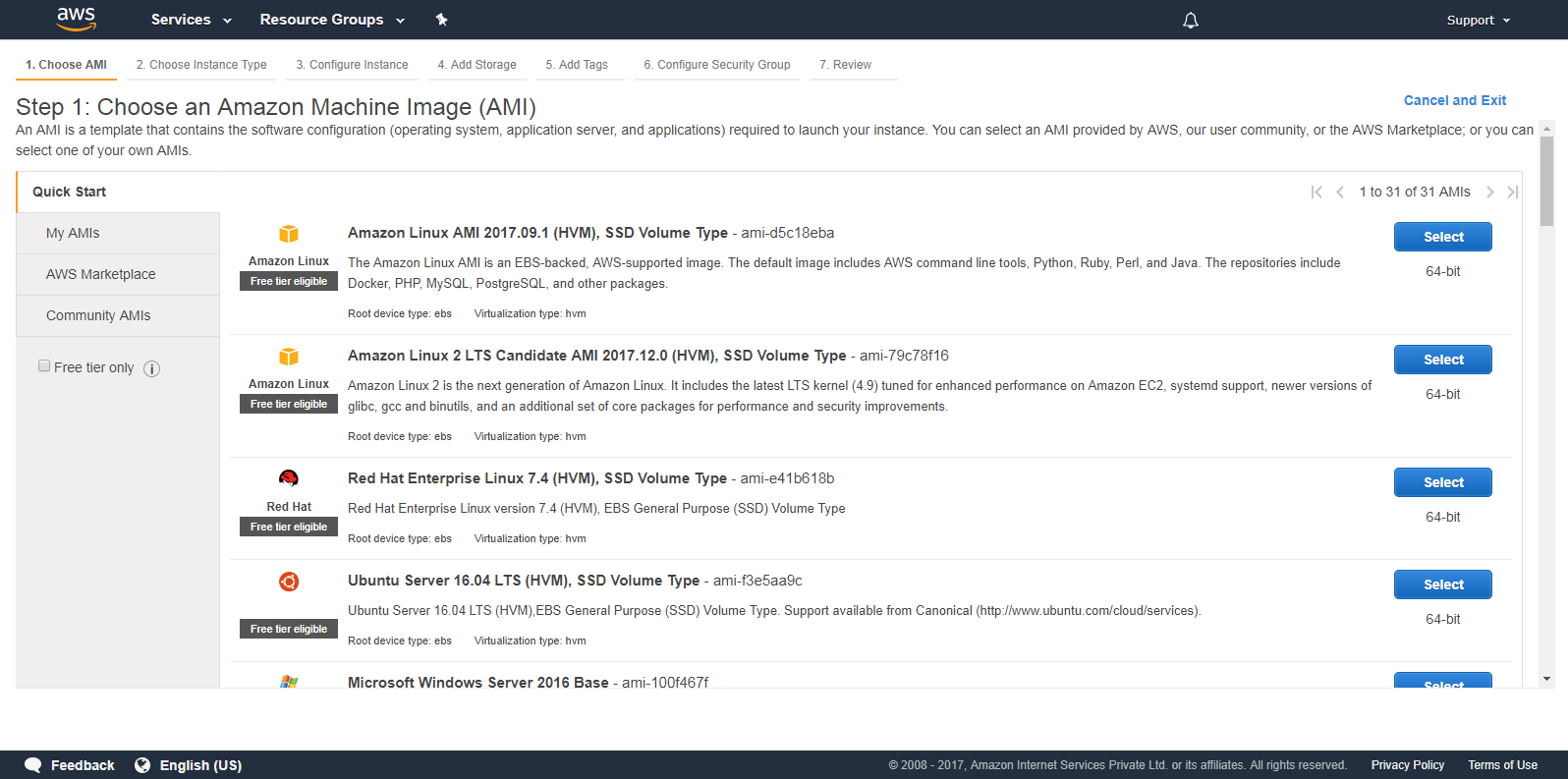1568x779 pixels.
Task: Select the Red Hat Enterprise Linux 7.4 AMI
Action: 1442,482
